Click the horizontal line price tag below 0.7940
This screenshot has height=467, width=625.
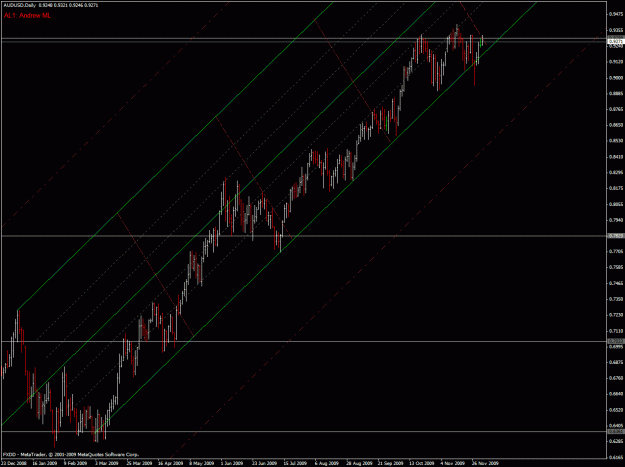pyautogui.click(x=616, y=236)
